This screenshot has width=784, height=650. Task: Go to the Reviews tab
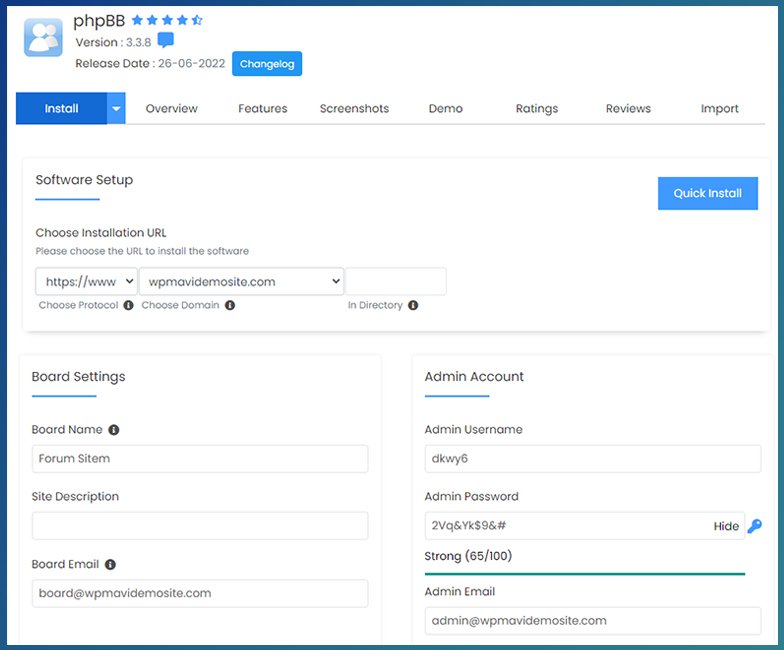pyautogui.click(x=628, y=108)
